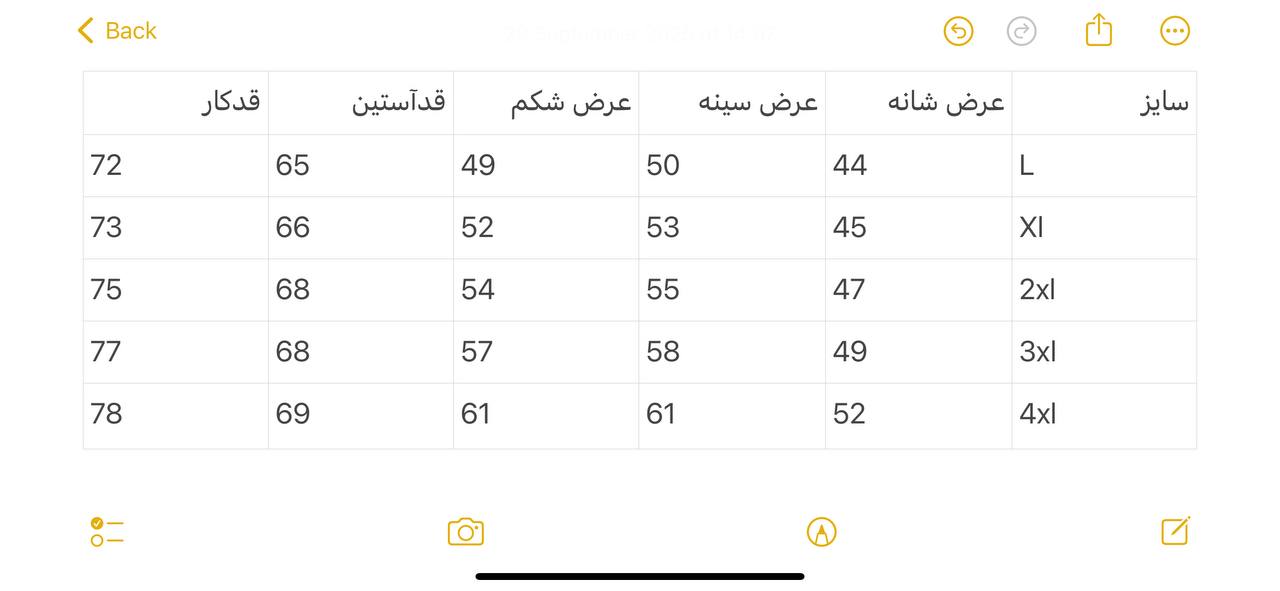The width and height of the screenshot is (1280, 591).
Task: Select the قدآستین header cell
Action: click(x=361, y=103)
